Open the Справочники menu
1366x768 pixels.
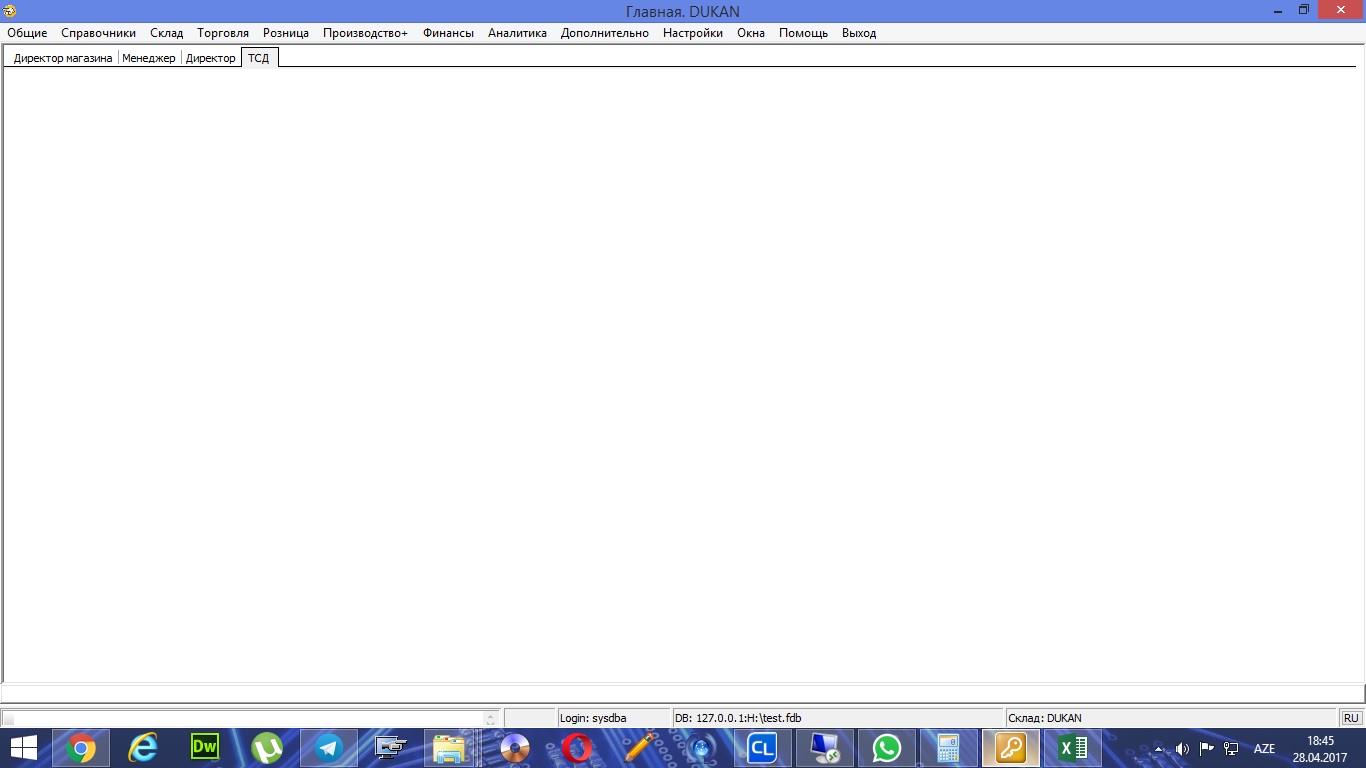click(x=98, y=33)
